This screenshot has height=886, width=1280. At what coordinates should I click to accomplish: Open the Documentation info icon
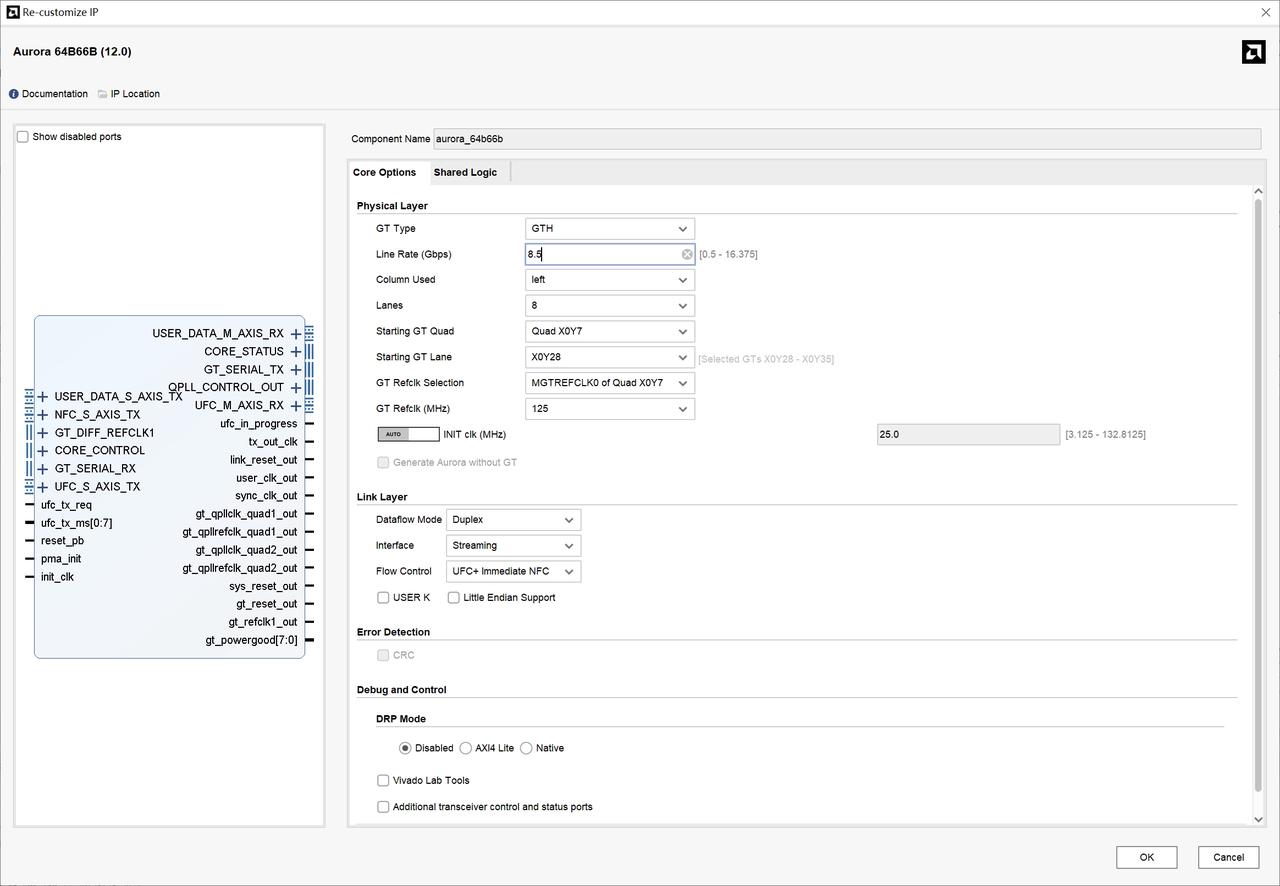[x=14, y=94]
